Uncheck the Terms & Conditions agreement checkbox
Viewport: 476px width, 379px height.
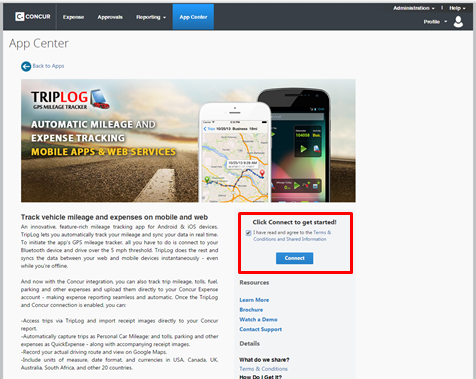click(248, 233)
